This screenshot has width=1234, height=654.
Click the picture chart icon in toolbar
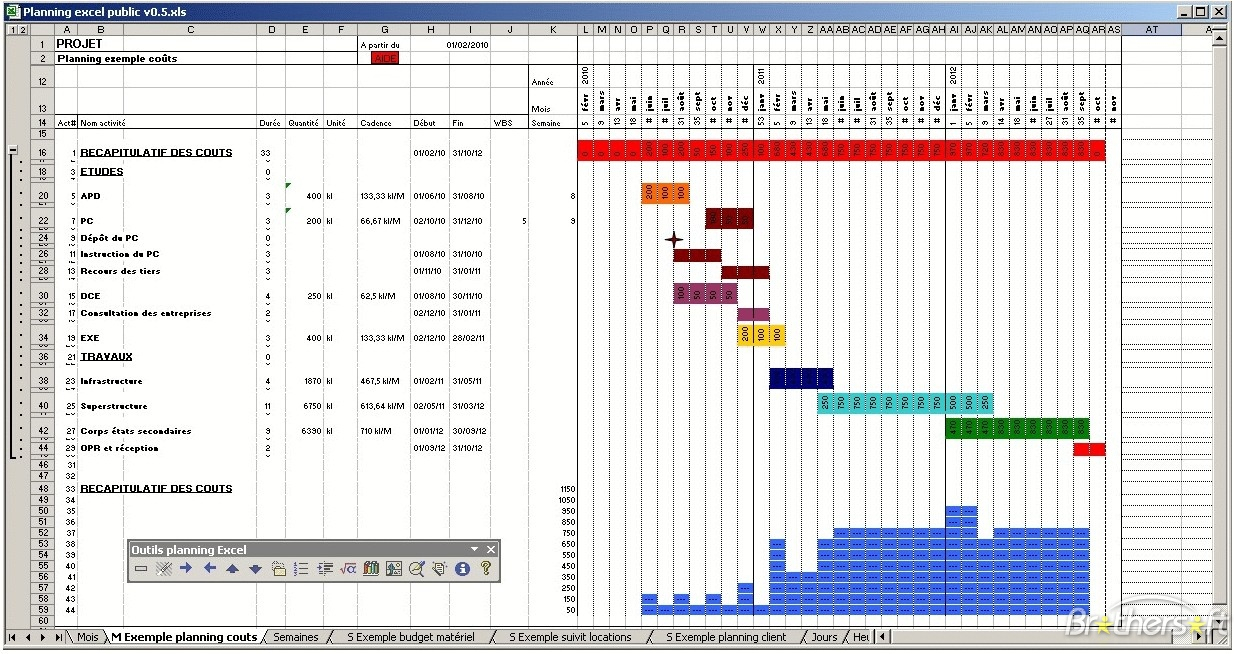(393, 569)
